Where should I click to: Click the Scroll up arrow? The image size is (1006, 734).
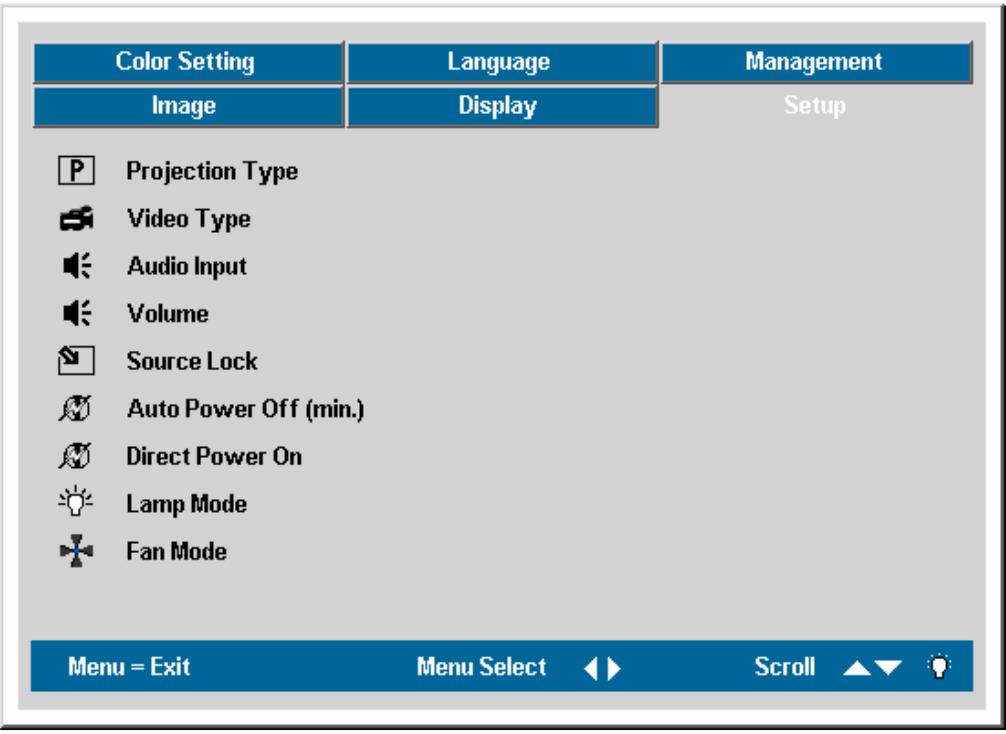(857, 669)
